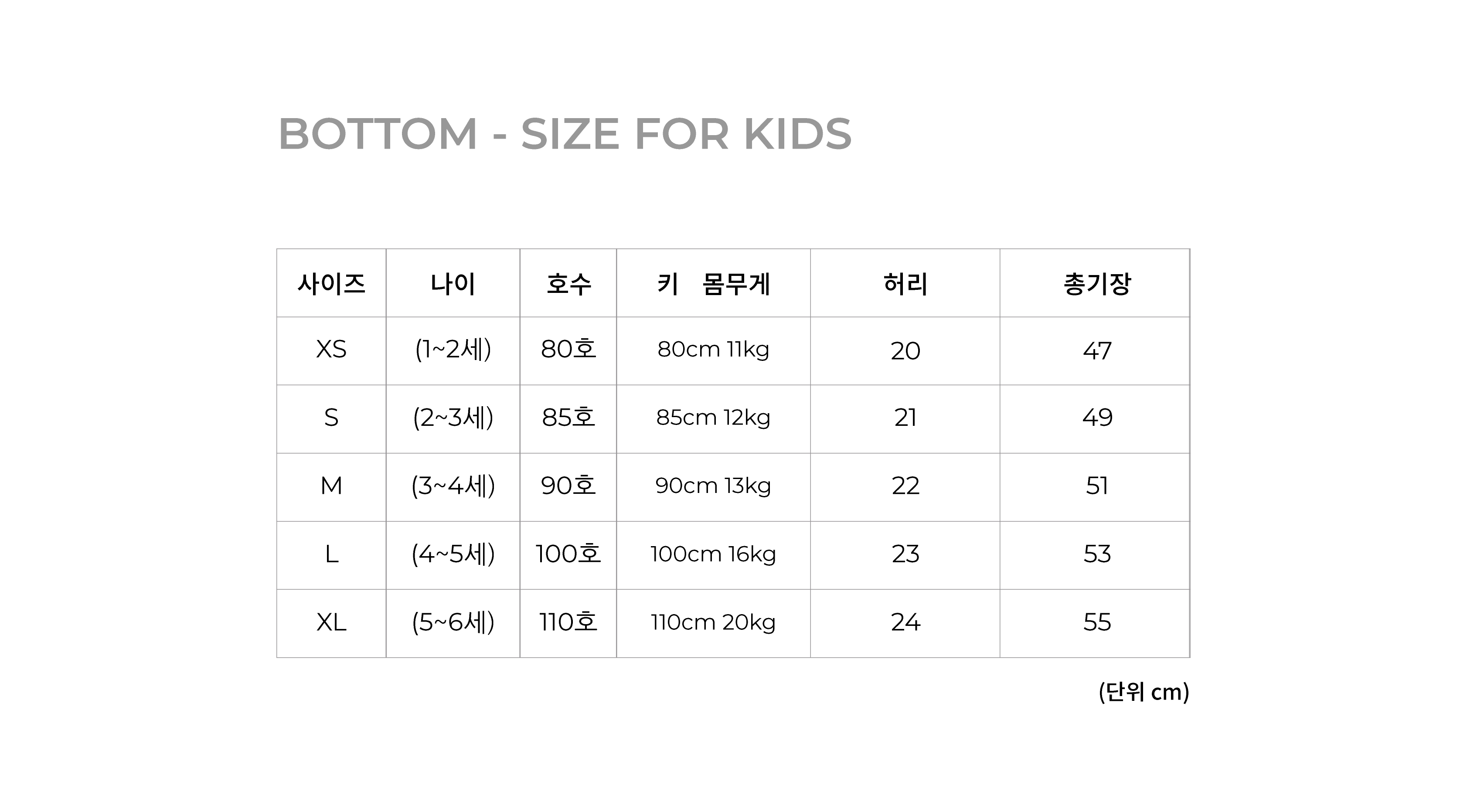Click the 사이즈 column header

point(331,284)
